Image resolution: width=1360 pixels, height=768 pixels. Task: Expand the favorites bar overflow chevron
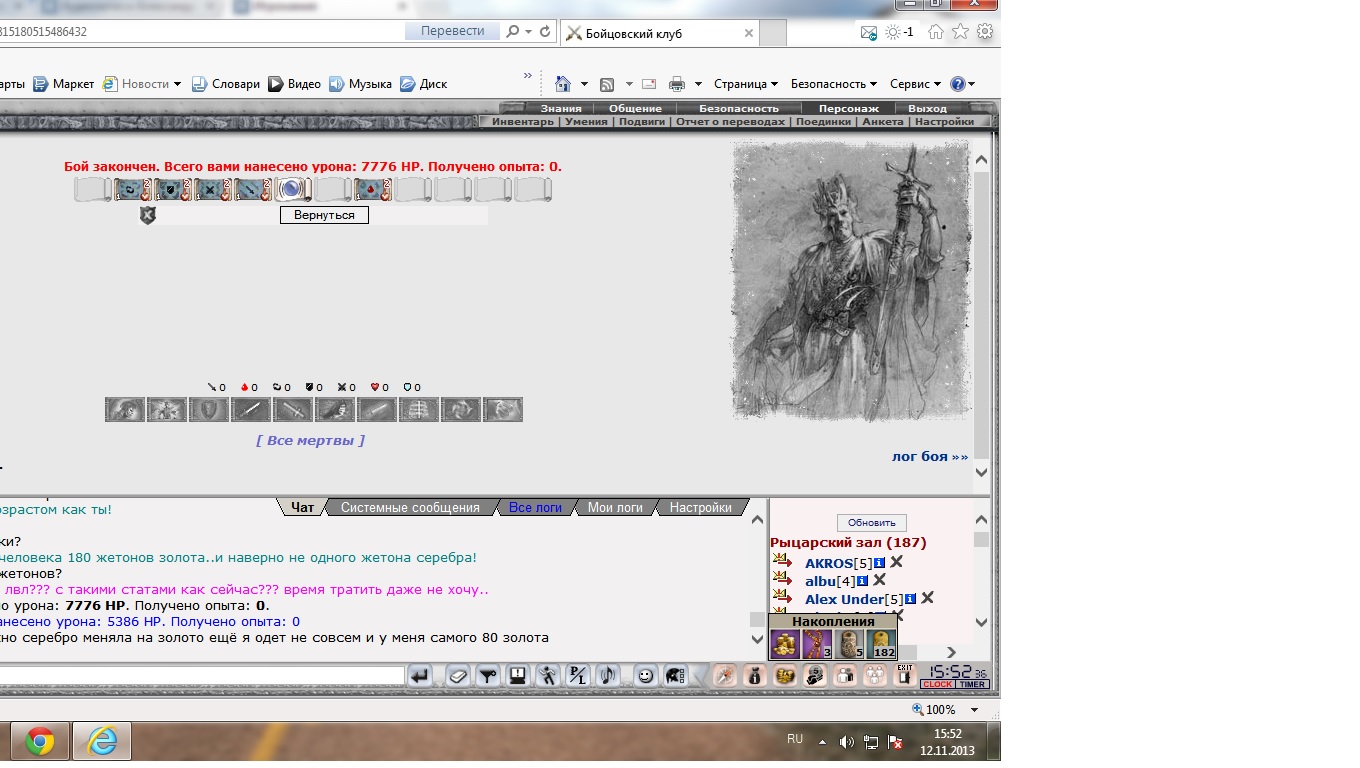click(x=528, y=76)
